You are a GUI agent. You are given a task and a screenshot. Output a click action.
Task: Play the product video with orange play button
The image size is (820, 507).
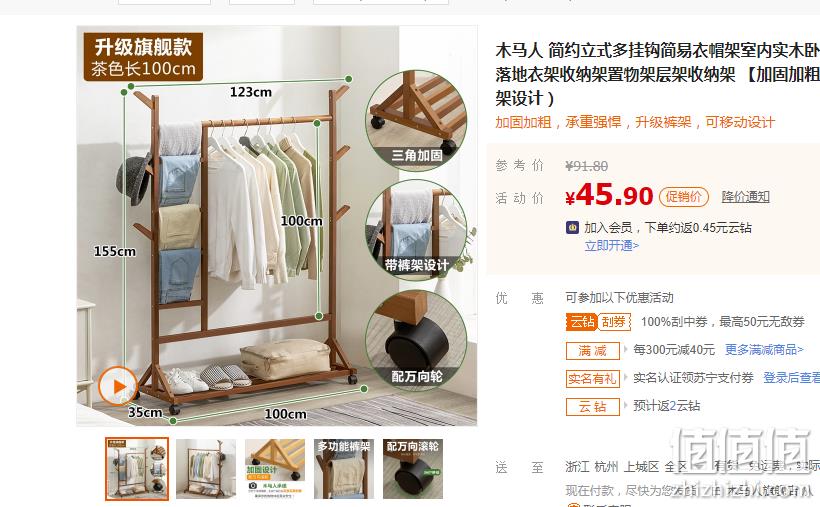[118, 386]
